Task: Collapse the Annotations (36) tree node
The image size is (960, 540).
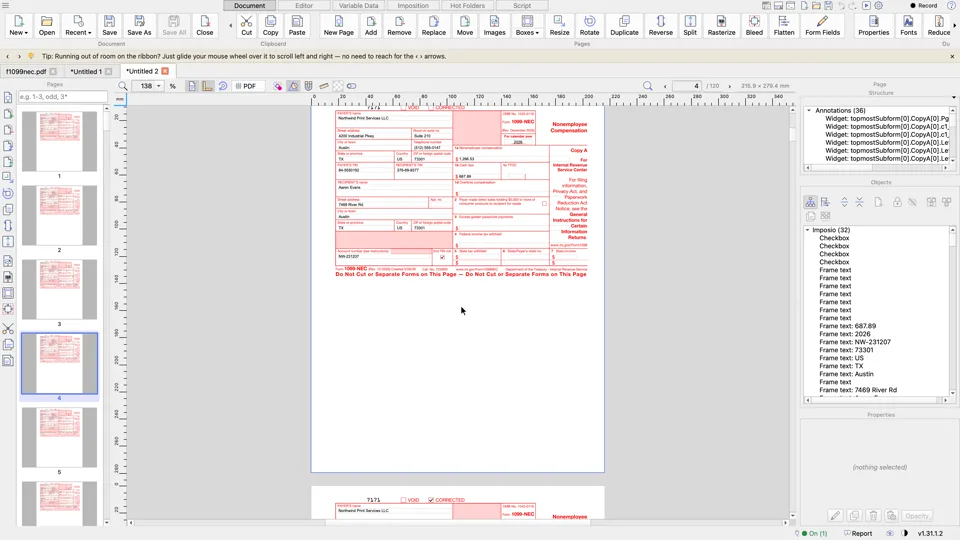Action: pos(809,111)
